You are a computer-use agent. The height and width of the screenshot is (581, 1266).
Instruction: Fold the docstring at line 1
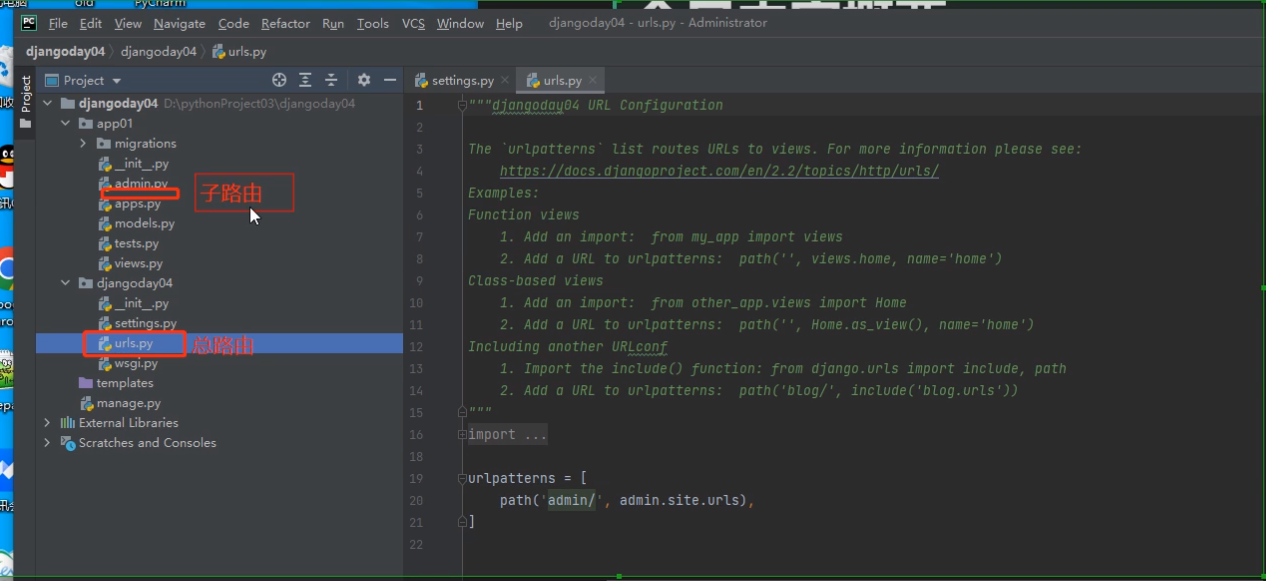pyautogui.click(x=463, y=105)
